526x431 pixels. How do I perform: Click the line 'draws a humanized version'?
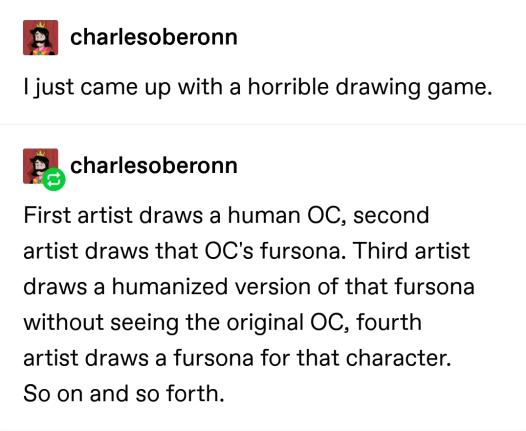249,287
